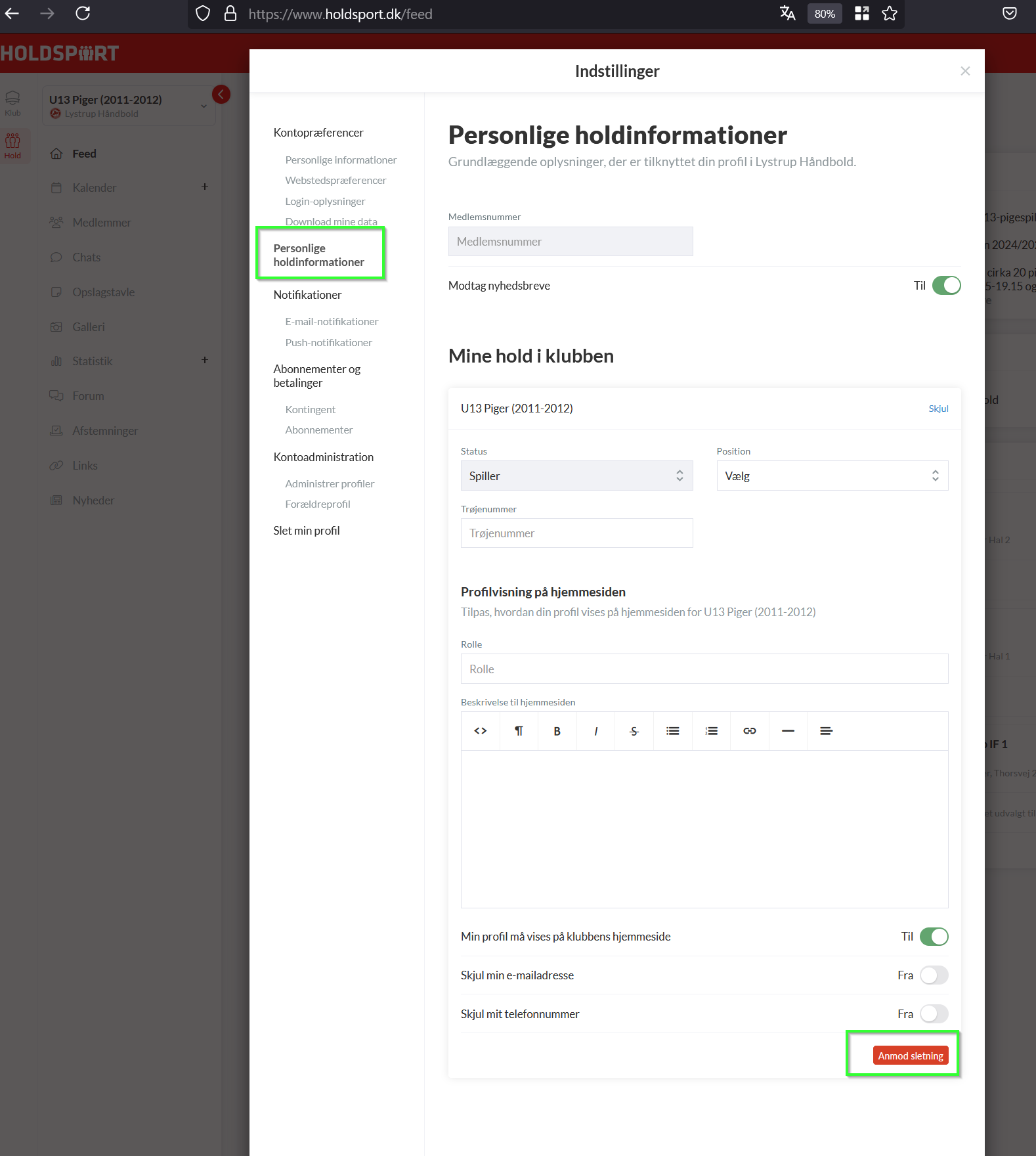Open Webstedspræferencer settings
Viewport: 1036px width, 1156px height.
pyautogui.click(x=335, y=181)
